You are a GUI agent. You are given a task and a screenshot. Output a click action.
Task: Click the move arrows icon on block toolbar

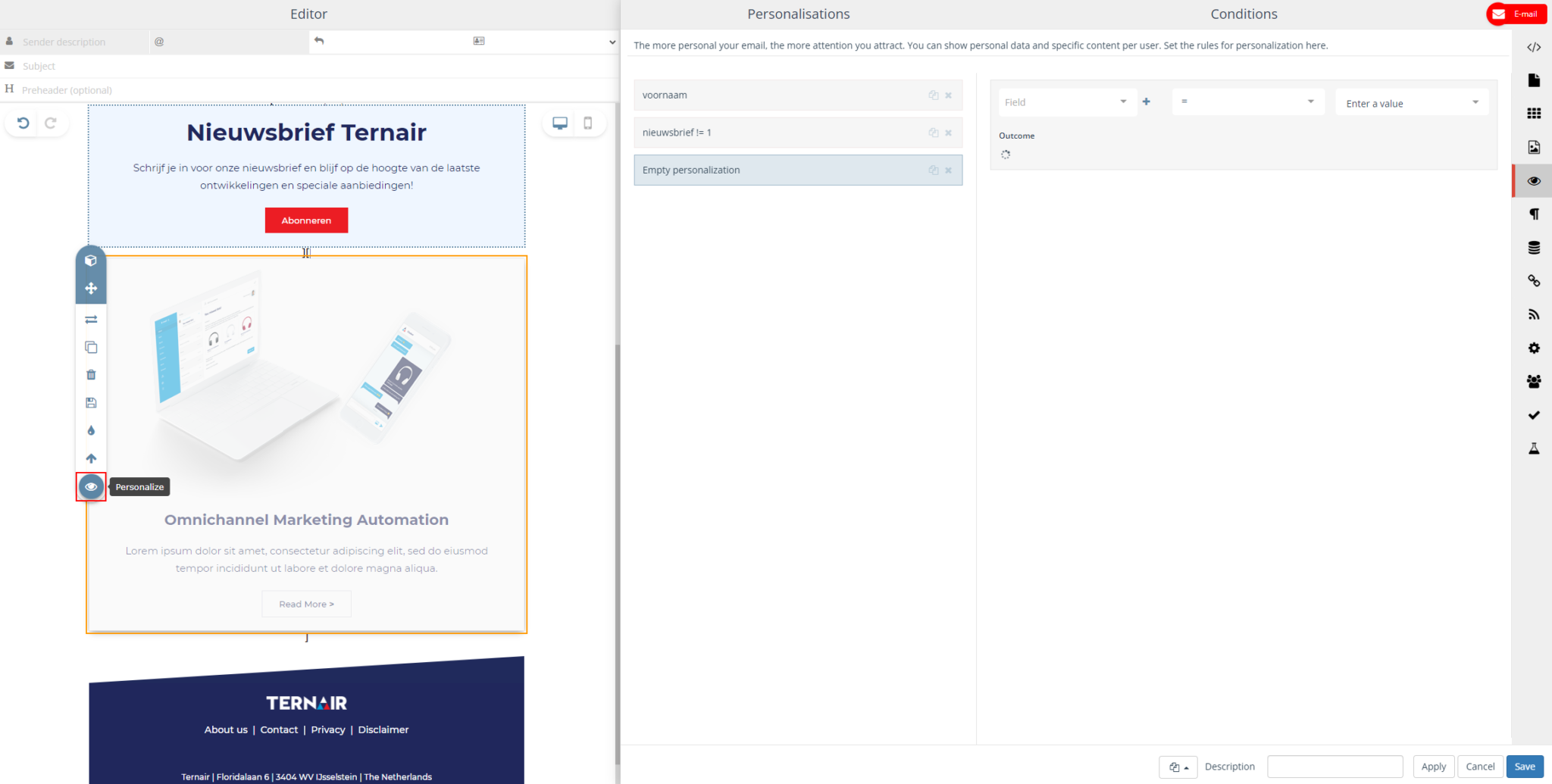point(91,289)
